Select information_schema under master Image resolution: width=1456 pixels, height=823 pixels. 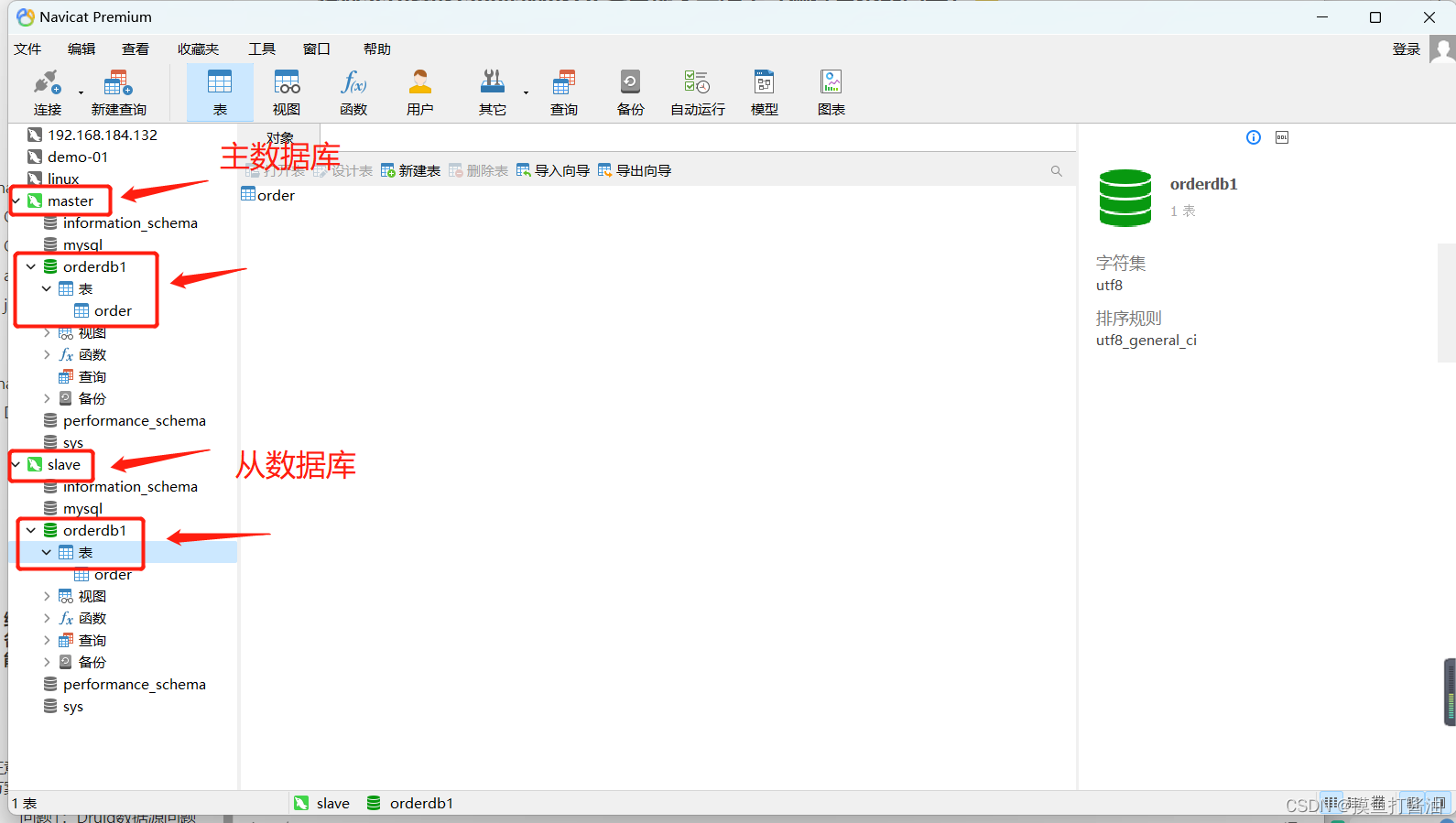pos(130,222)
